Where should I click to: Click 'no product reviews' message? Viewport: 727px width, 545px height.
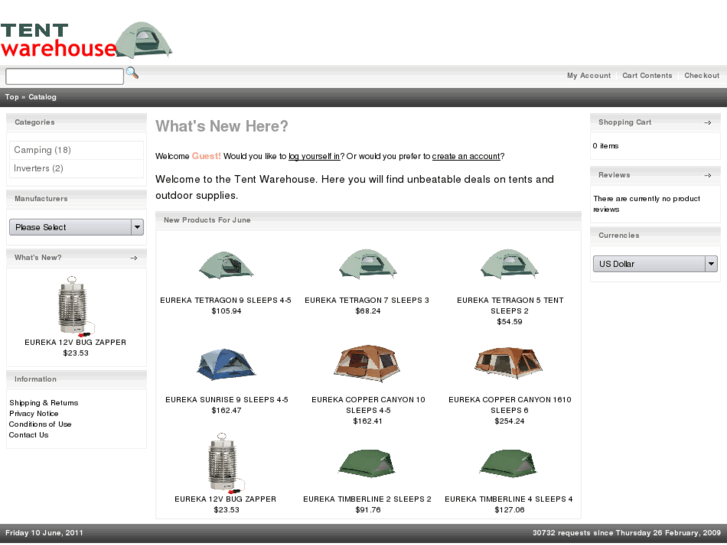click(646, 204)
